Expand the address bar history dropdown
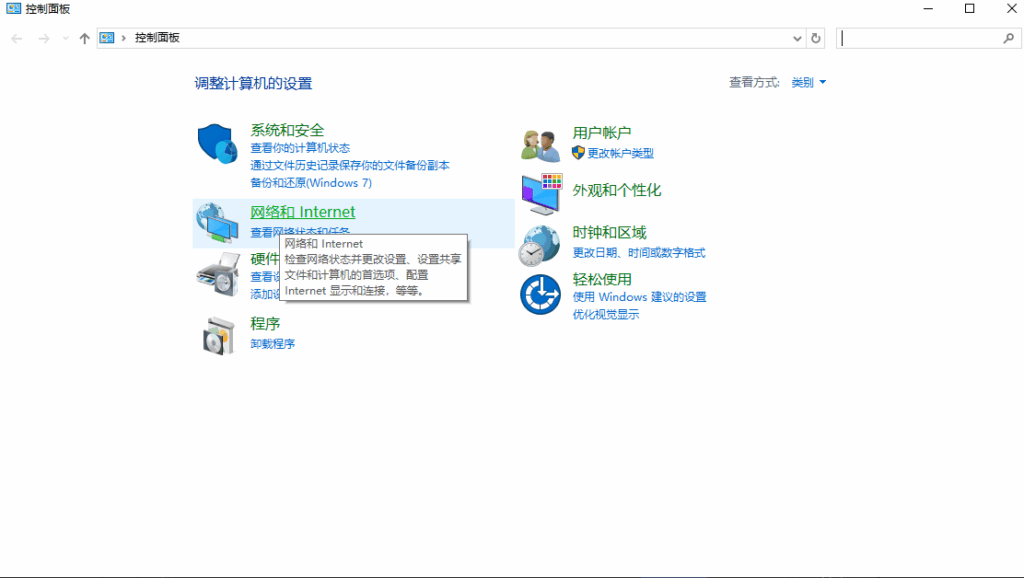 pyautogui.click(x=797, y=38)
